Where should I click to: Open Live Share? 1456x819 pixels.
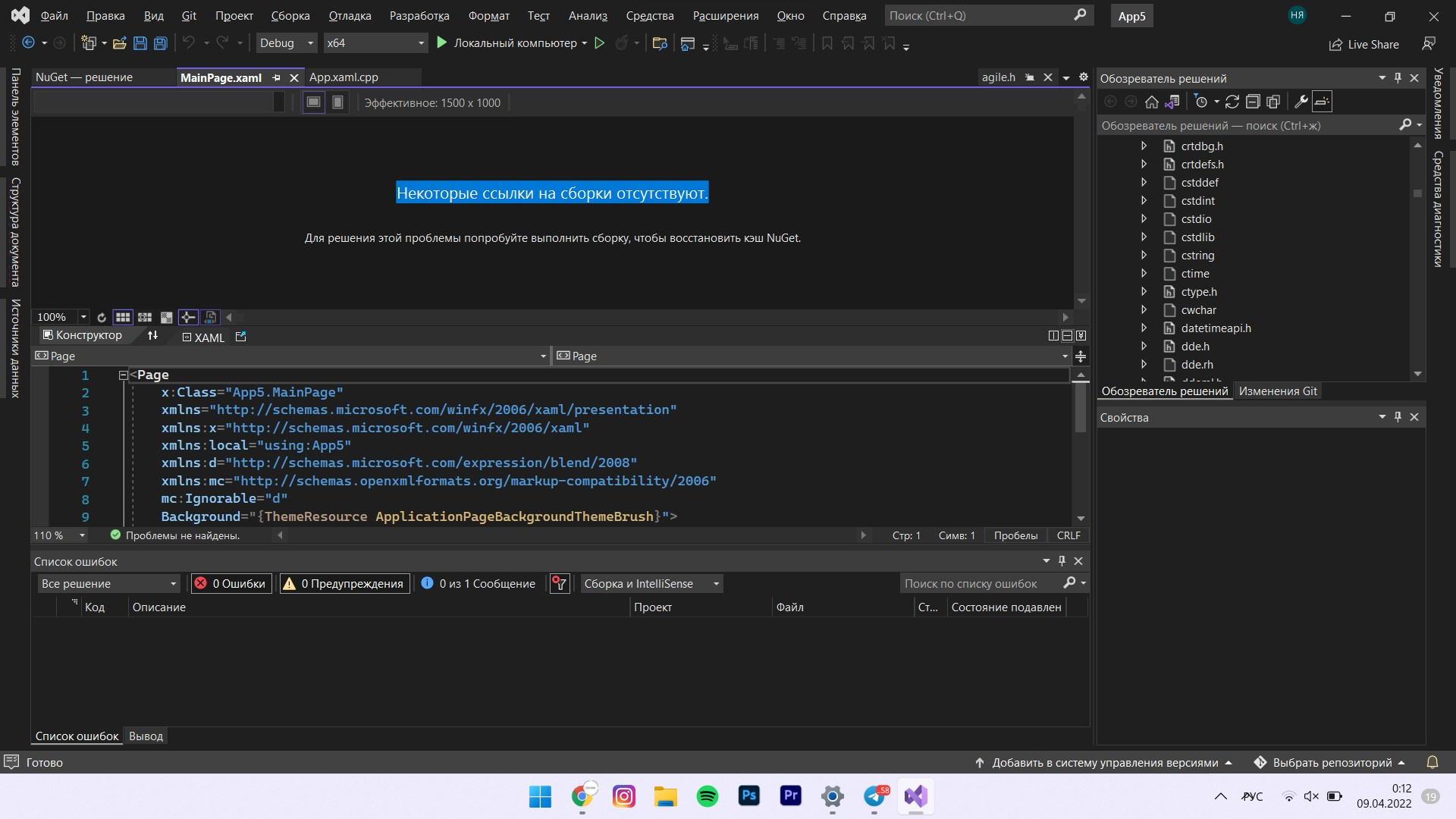[x=1363, y=45]
